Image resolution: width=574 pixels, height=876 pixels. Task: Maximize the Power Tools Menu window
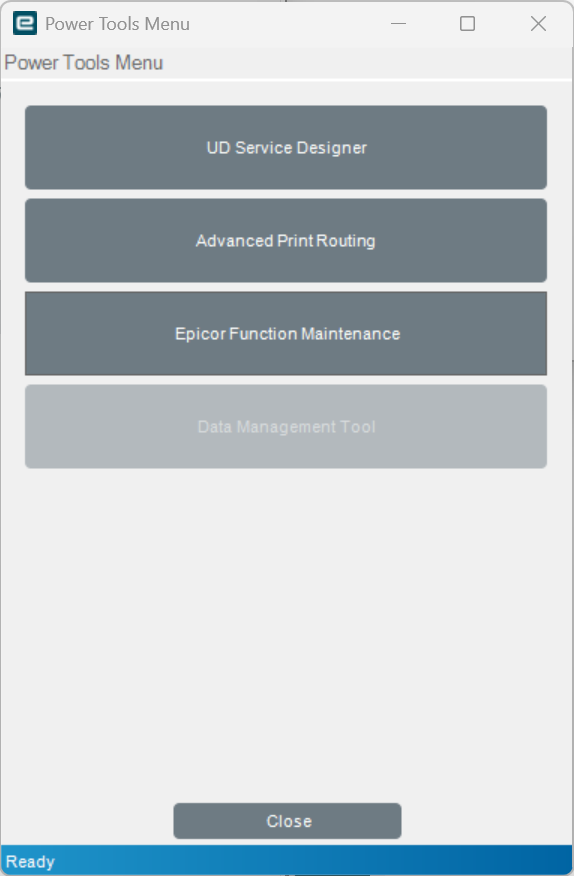click(467, 23)
